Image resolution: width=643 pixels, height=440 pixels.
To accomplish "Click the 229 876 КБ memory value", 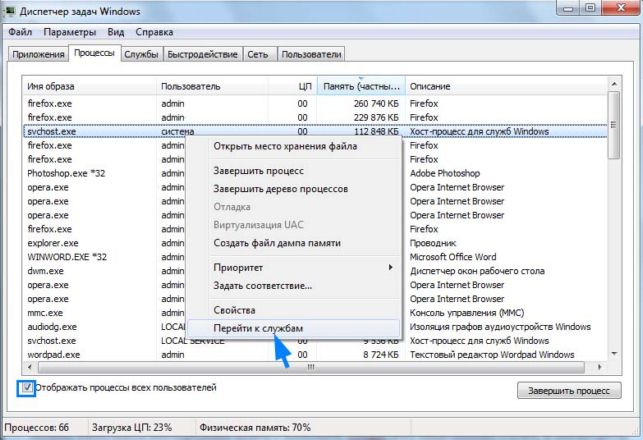I will [376, 118].
